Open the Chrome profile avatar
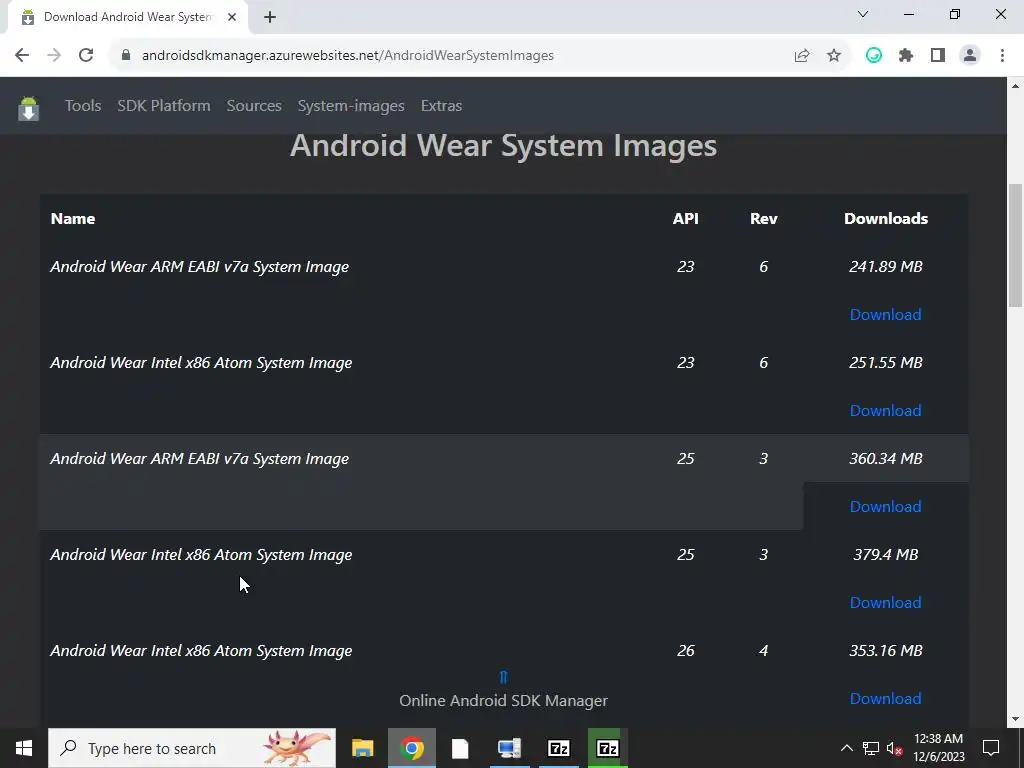The height and width of the screenshot is (768, 1024). 970,56
